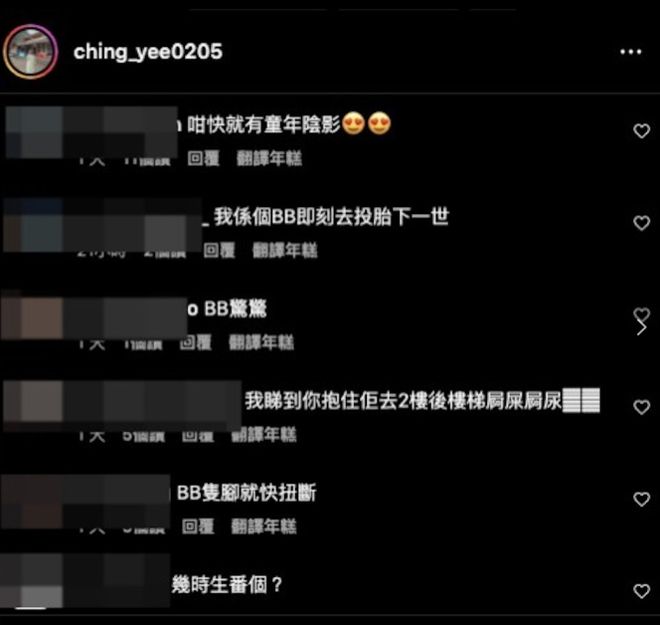Like the 幾時生番個 comment
Viewport: 660px width, 625px height.
641,591
